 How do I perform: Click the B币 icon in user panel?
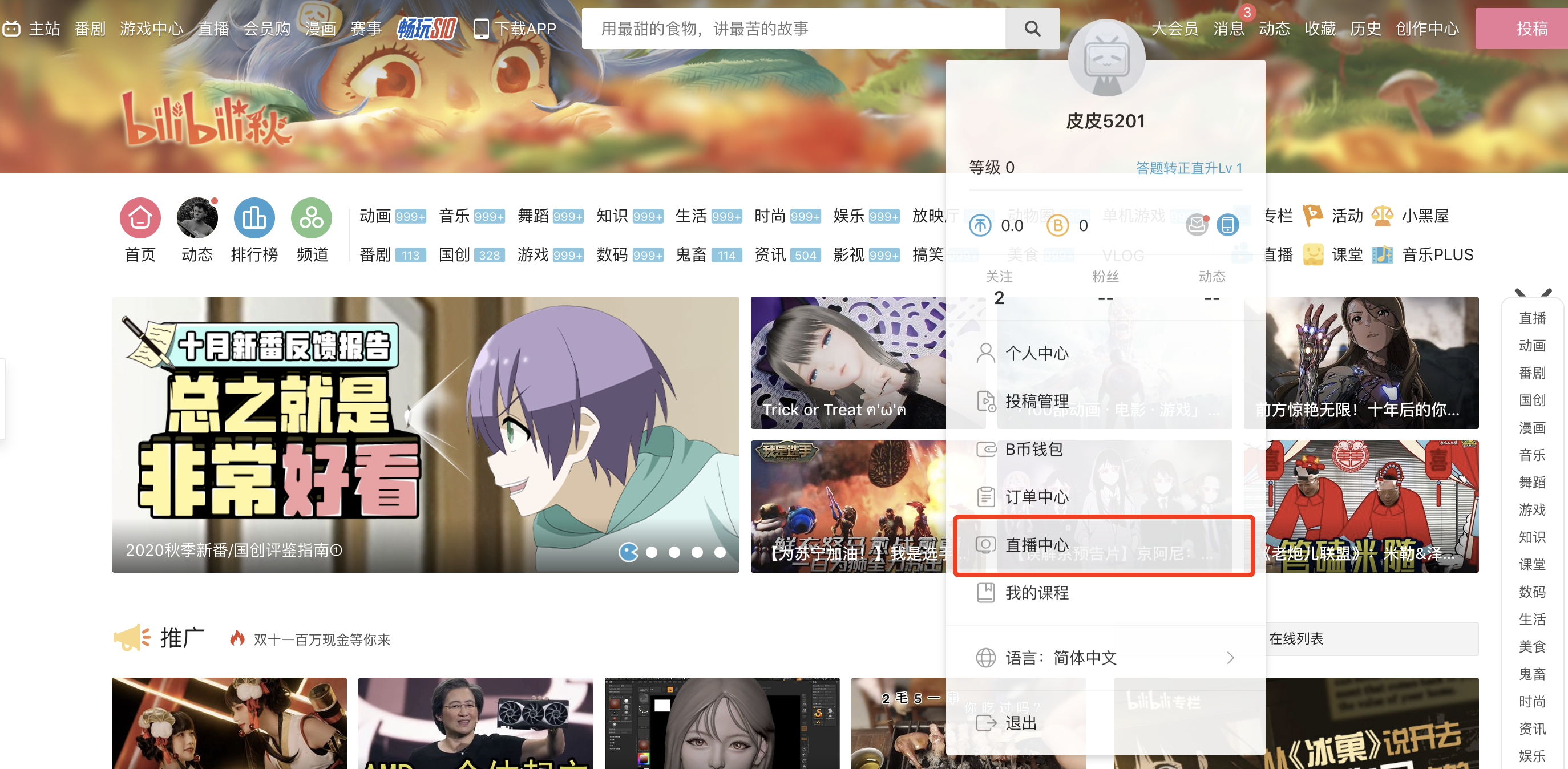tap(1057, 226)
